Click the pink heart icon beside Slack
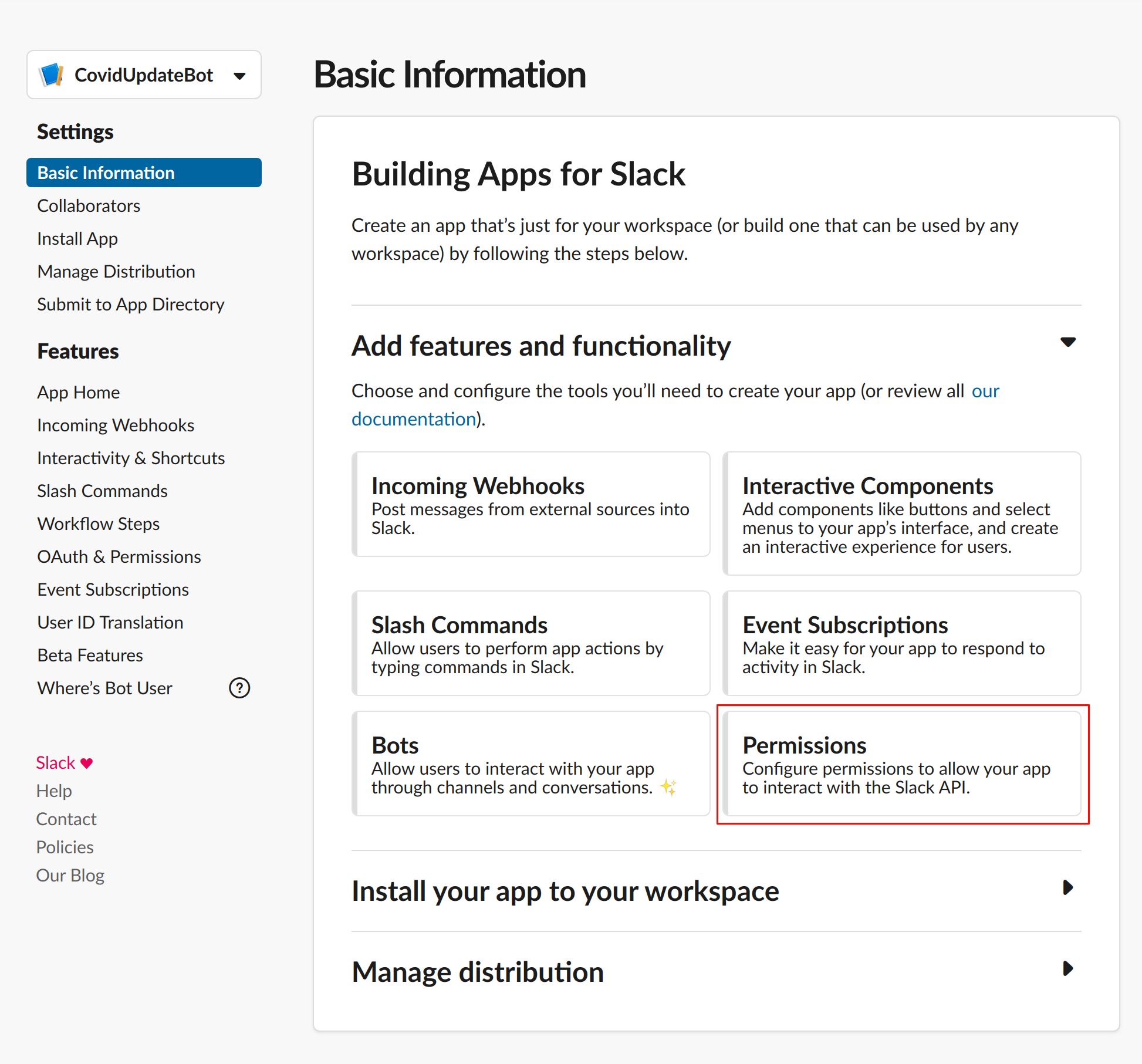The width and height of the screenshot is (1142, 1064). click(87, 763)
